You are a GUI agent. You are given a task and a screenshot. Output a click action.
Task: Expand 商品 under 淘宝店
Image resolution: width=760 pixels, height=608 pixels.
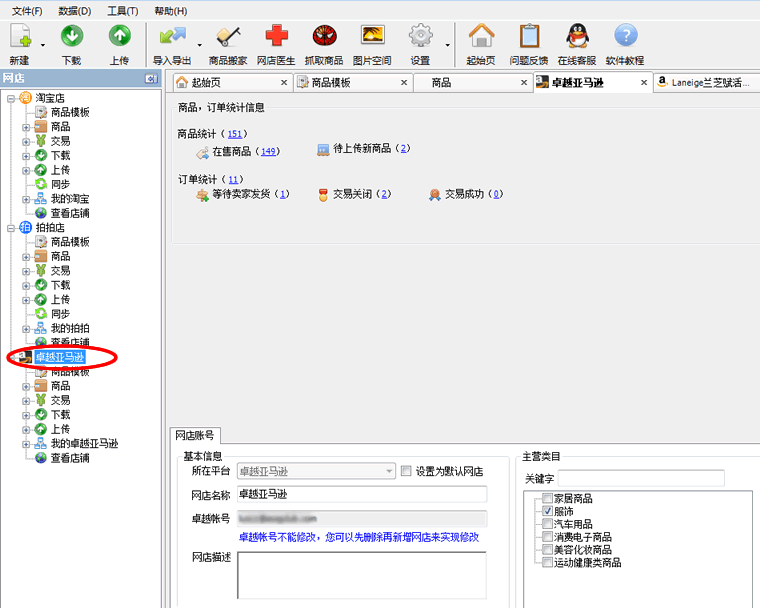26,128
